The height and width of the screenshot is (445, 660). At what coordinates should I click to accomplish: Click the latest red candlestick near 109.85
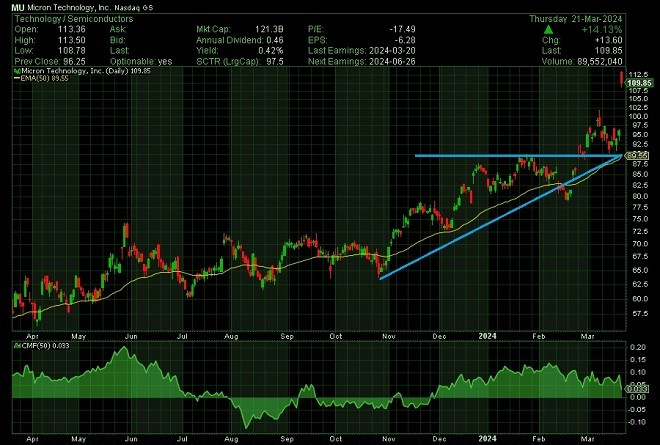tap(622, 79)
